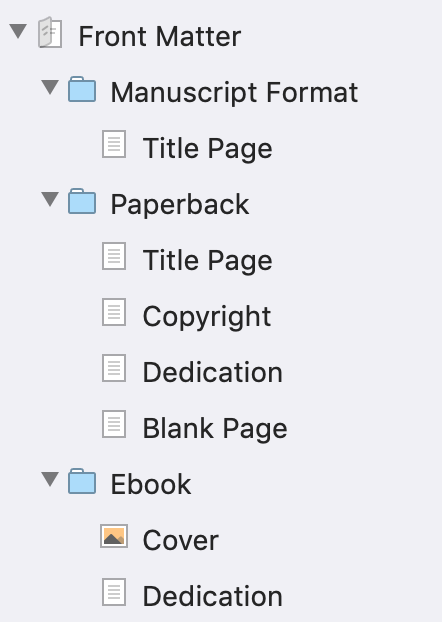Select Title Page under Manuscript Format
Image resolution: width=442 pixels, height=622 pixels.
tap(208, 149)
